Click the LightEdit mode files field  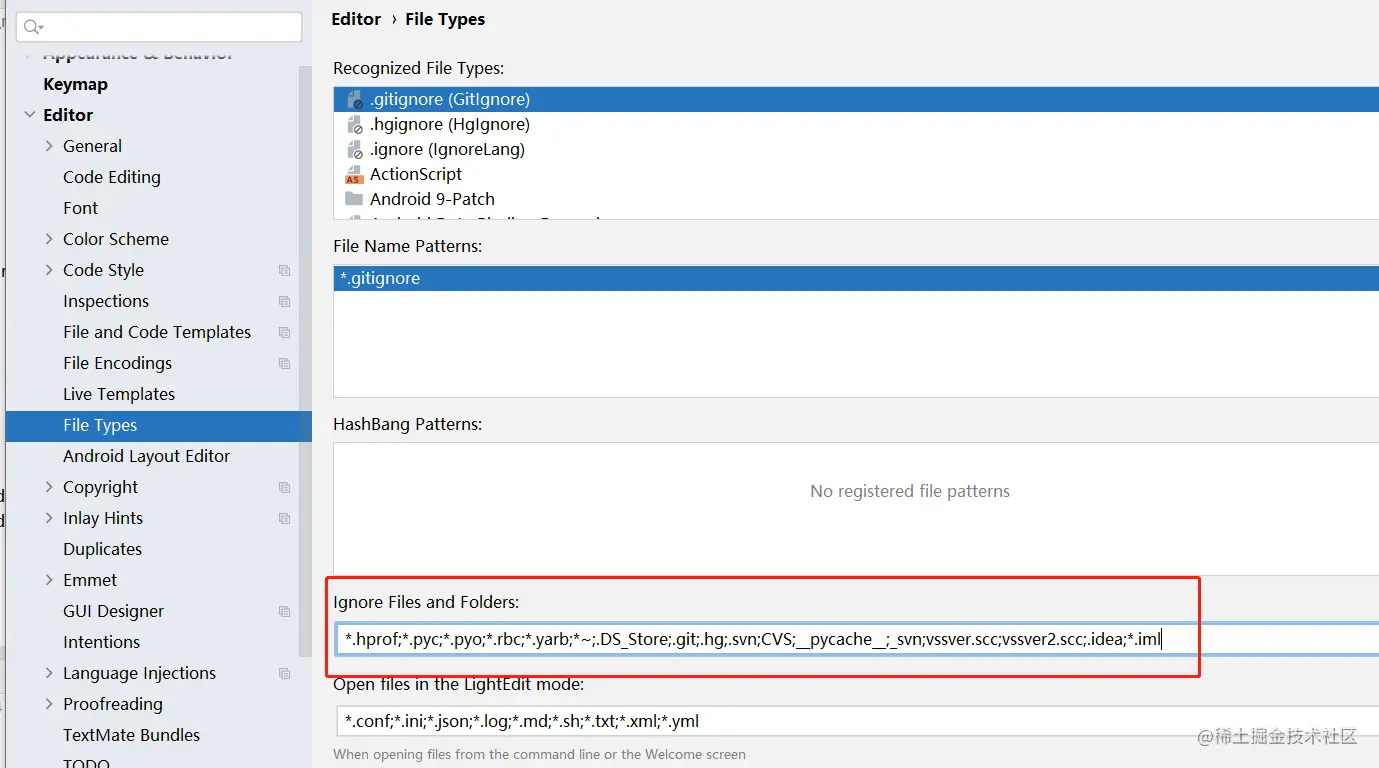tap(858, 721)
